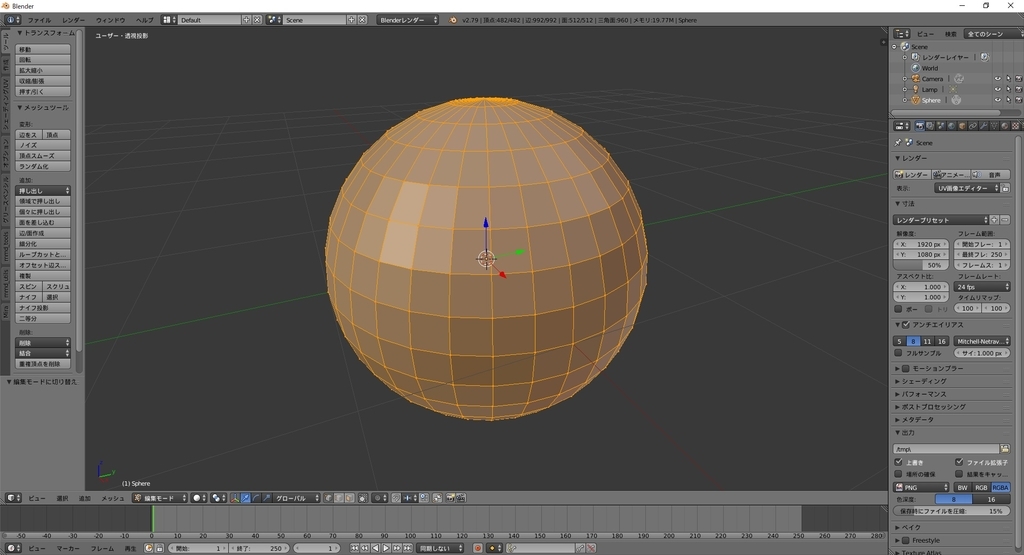Toggle the アンチエイリアス checkbox
The height and width of the screenshot is (555, 1024).
coord(906,325)
